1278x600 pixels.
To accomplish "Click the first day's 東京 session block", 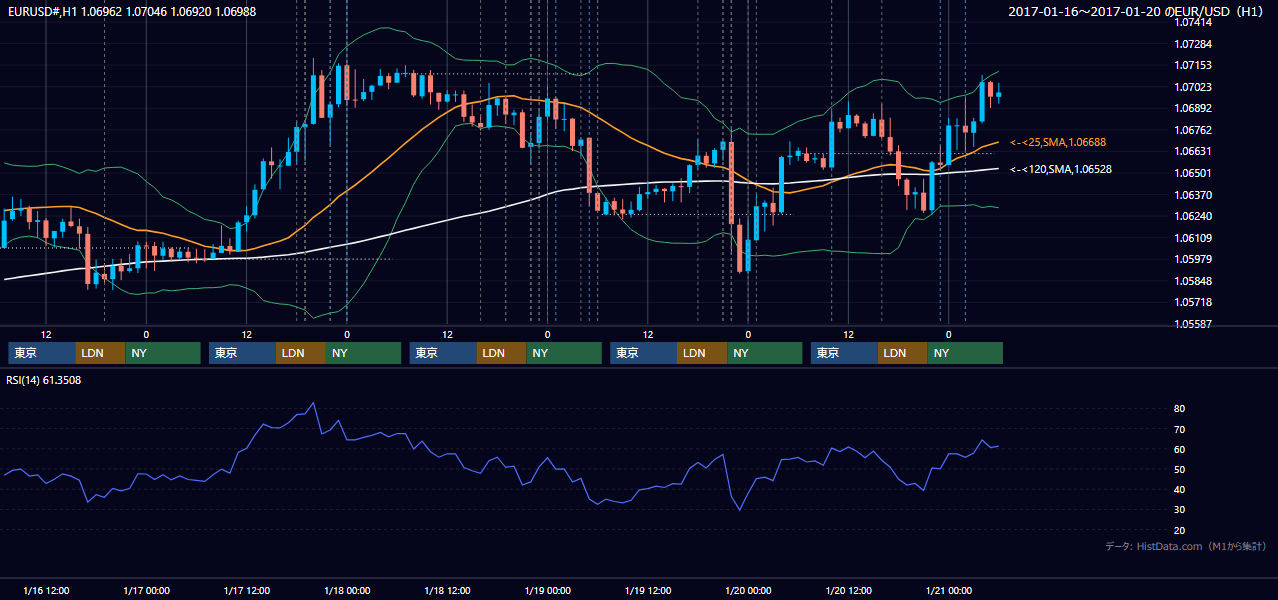I will [42, 353].
